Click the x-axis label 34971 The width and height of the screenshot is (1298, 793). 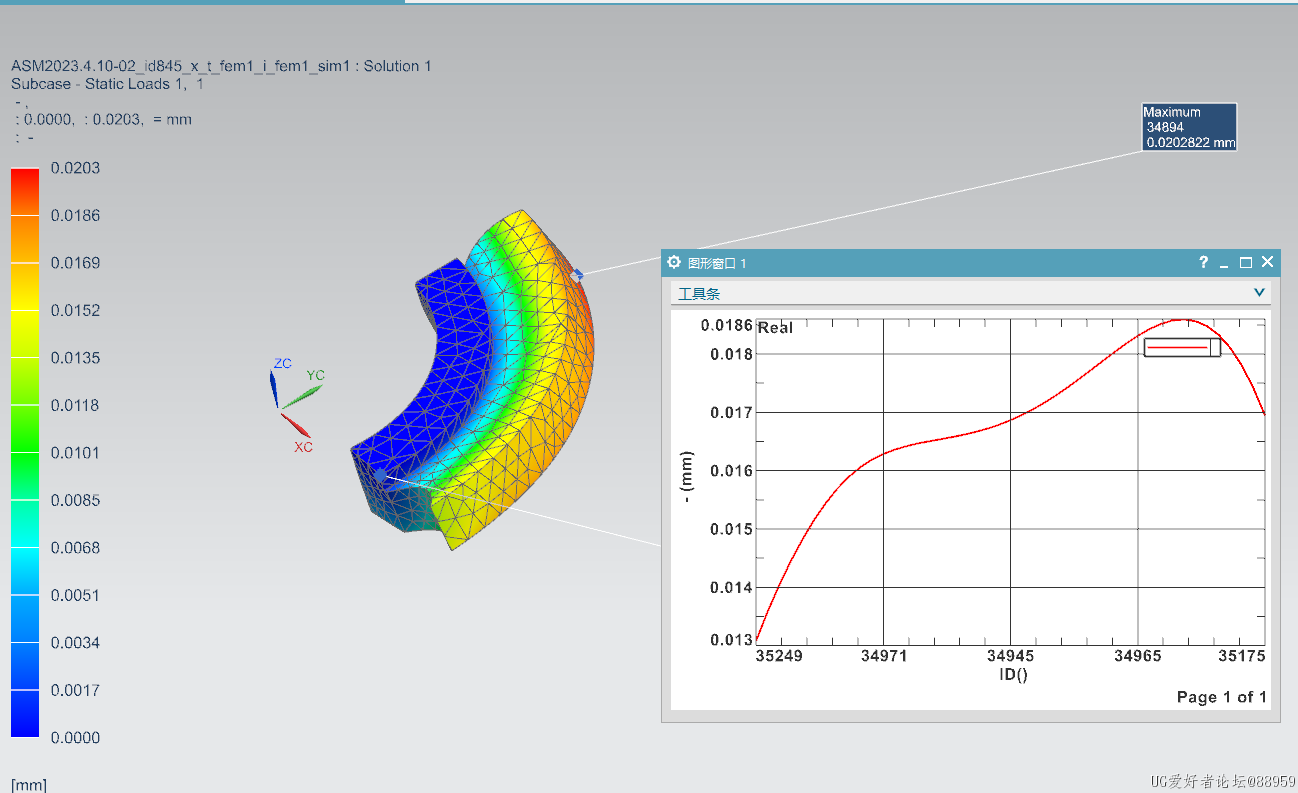click(x=883, y=657)
